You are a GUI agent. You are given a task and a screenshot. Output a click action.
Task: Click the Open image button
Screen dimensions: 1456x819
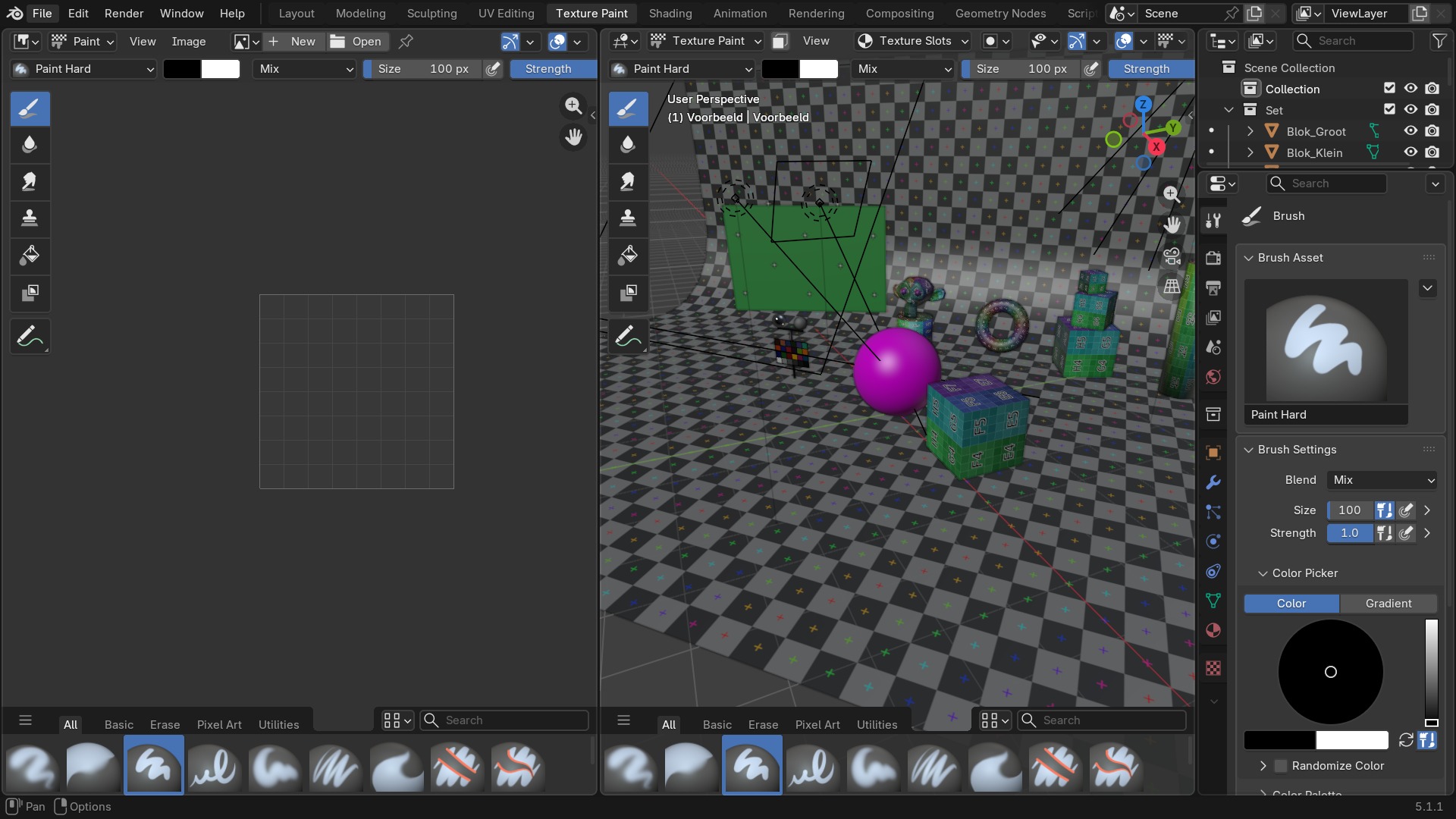coord(356,42)
